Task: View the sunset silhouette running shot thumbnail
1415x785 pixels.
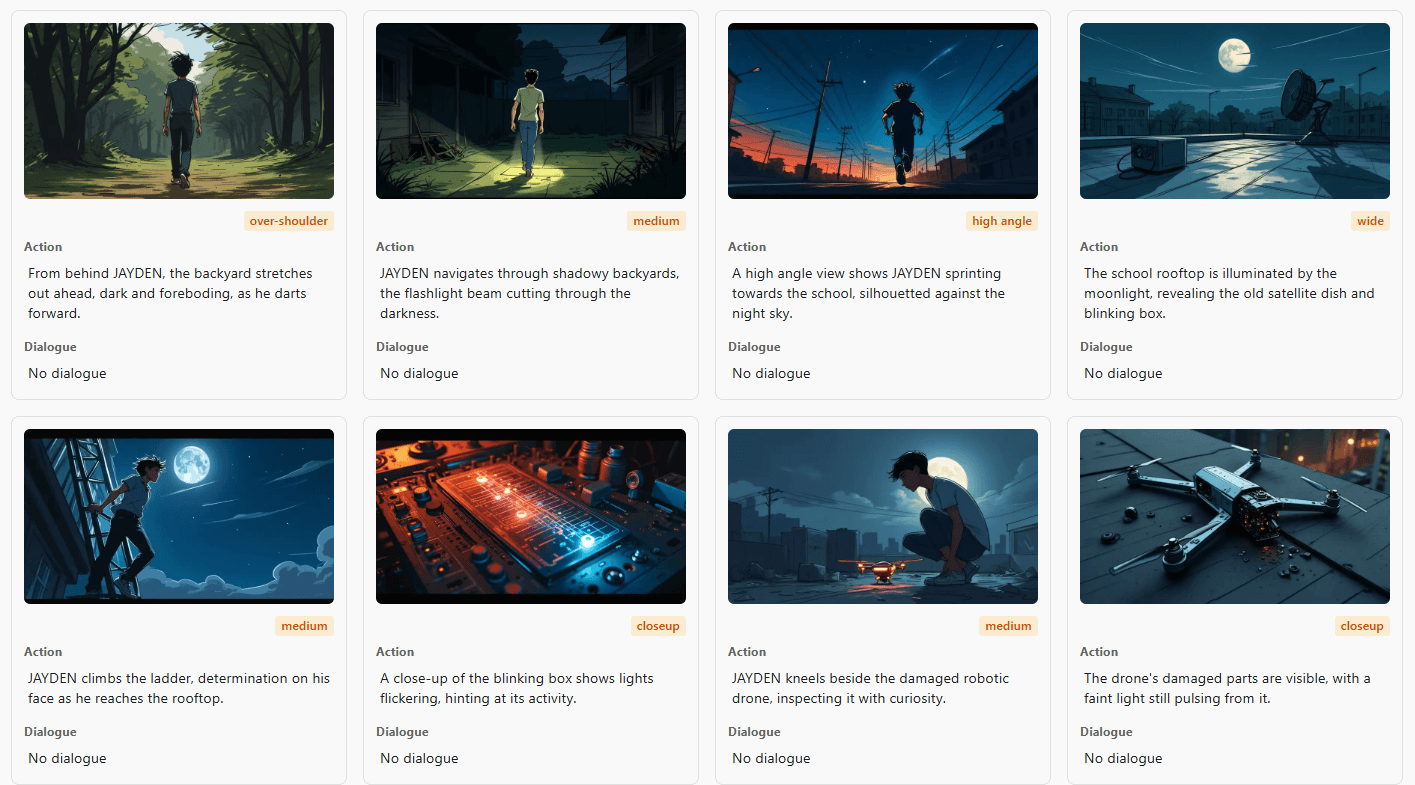Action: click(882, 110)
